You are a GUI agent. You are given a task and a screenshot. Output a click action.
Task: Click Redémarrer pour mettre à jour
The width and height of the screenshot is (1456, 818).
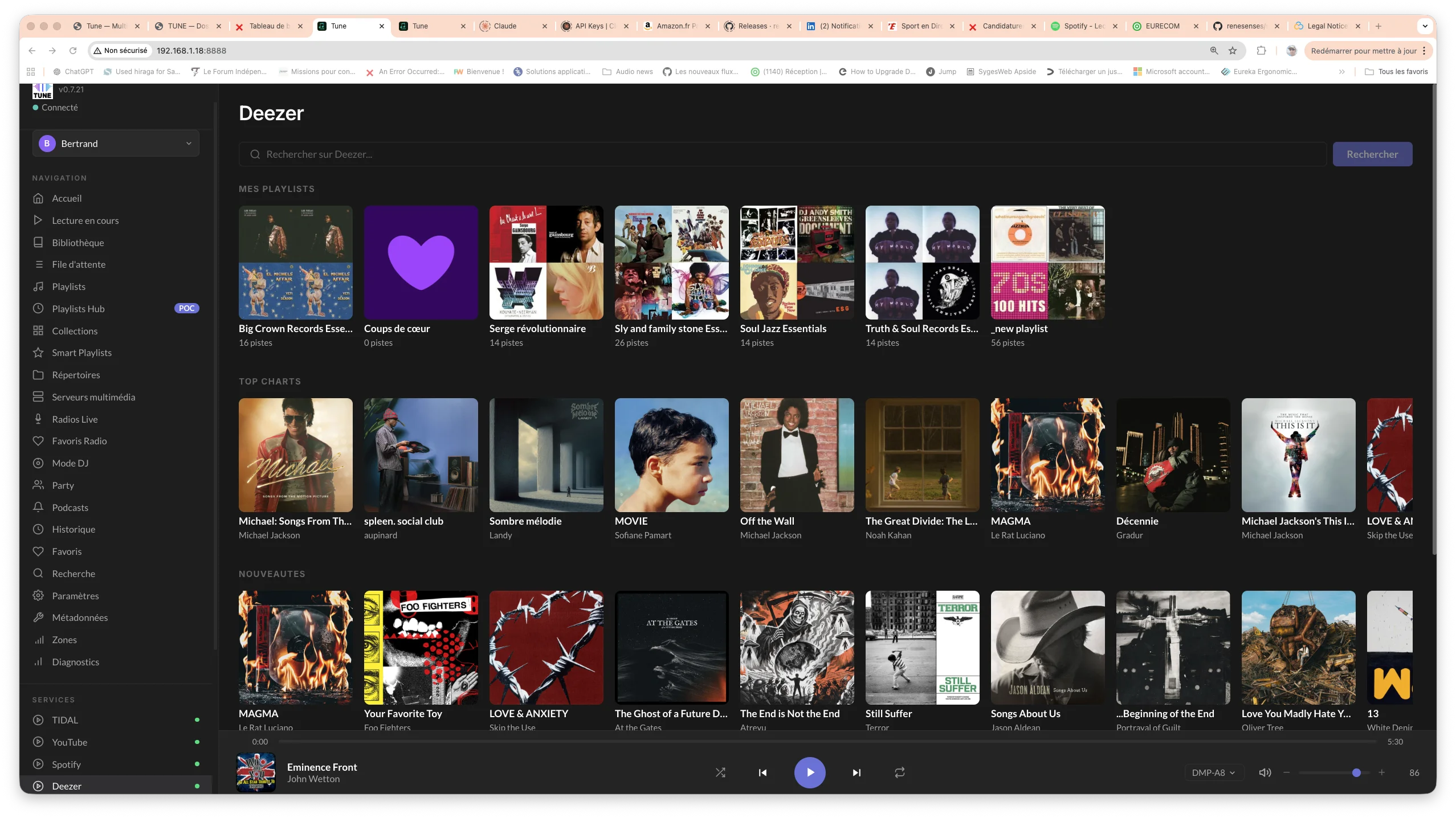click(x=1363, y=51)
